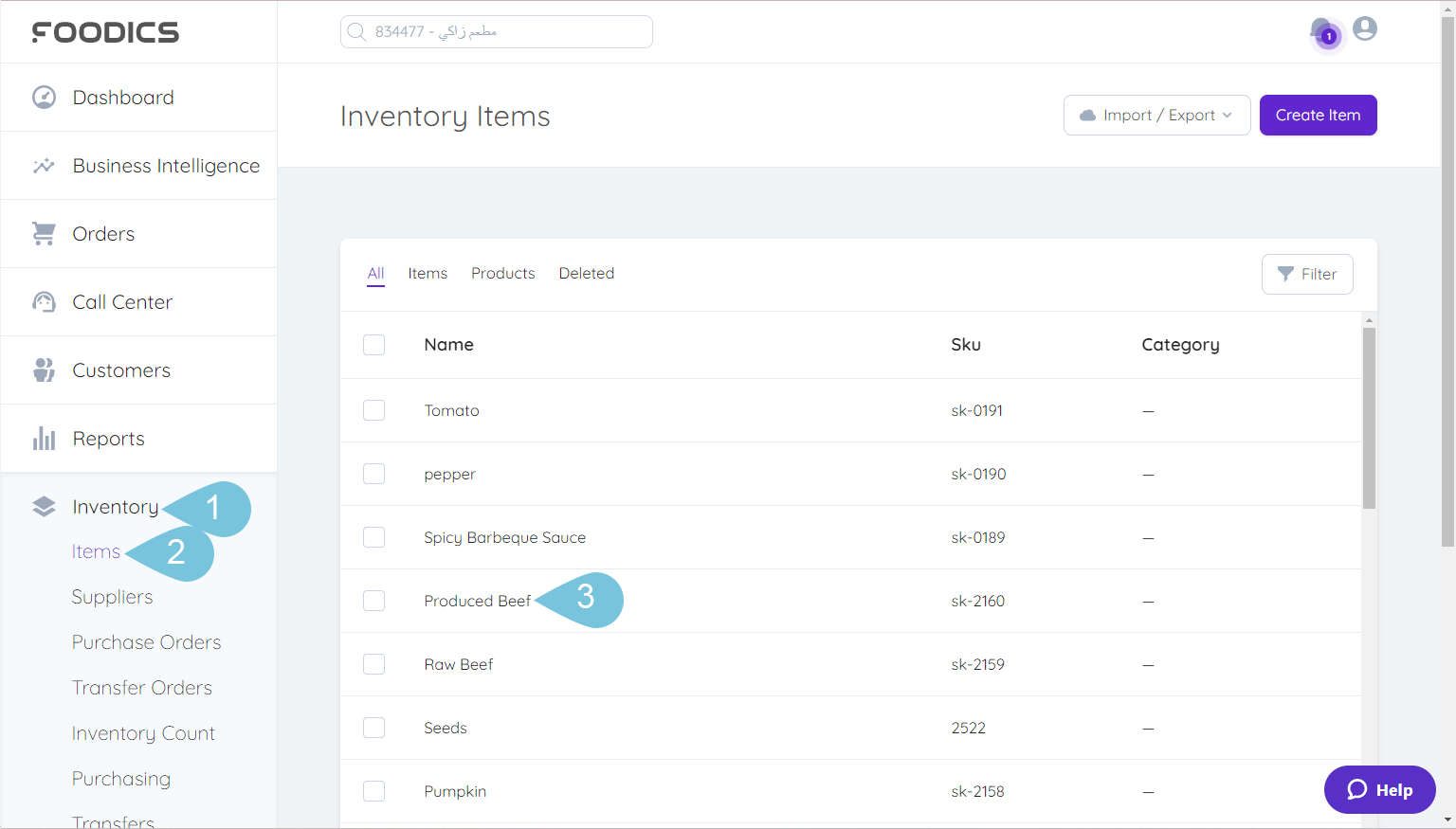1456x829 pixels.
Task: Open the notifications bell icon
Action: point(1321,30)
